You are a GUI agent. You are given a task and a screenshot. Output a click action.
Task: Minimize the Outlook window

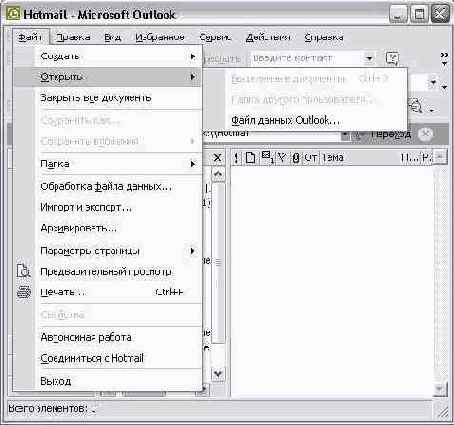pos(398,14)
